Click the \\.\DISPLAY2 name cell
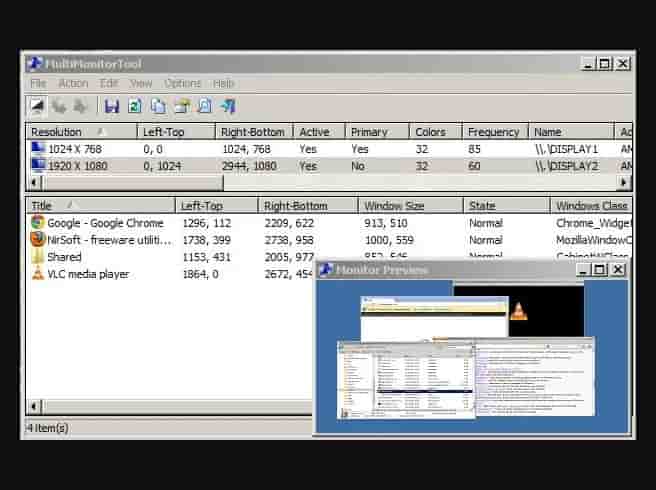656x490 pixels. click(567, 166)
